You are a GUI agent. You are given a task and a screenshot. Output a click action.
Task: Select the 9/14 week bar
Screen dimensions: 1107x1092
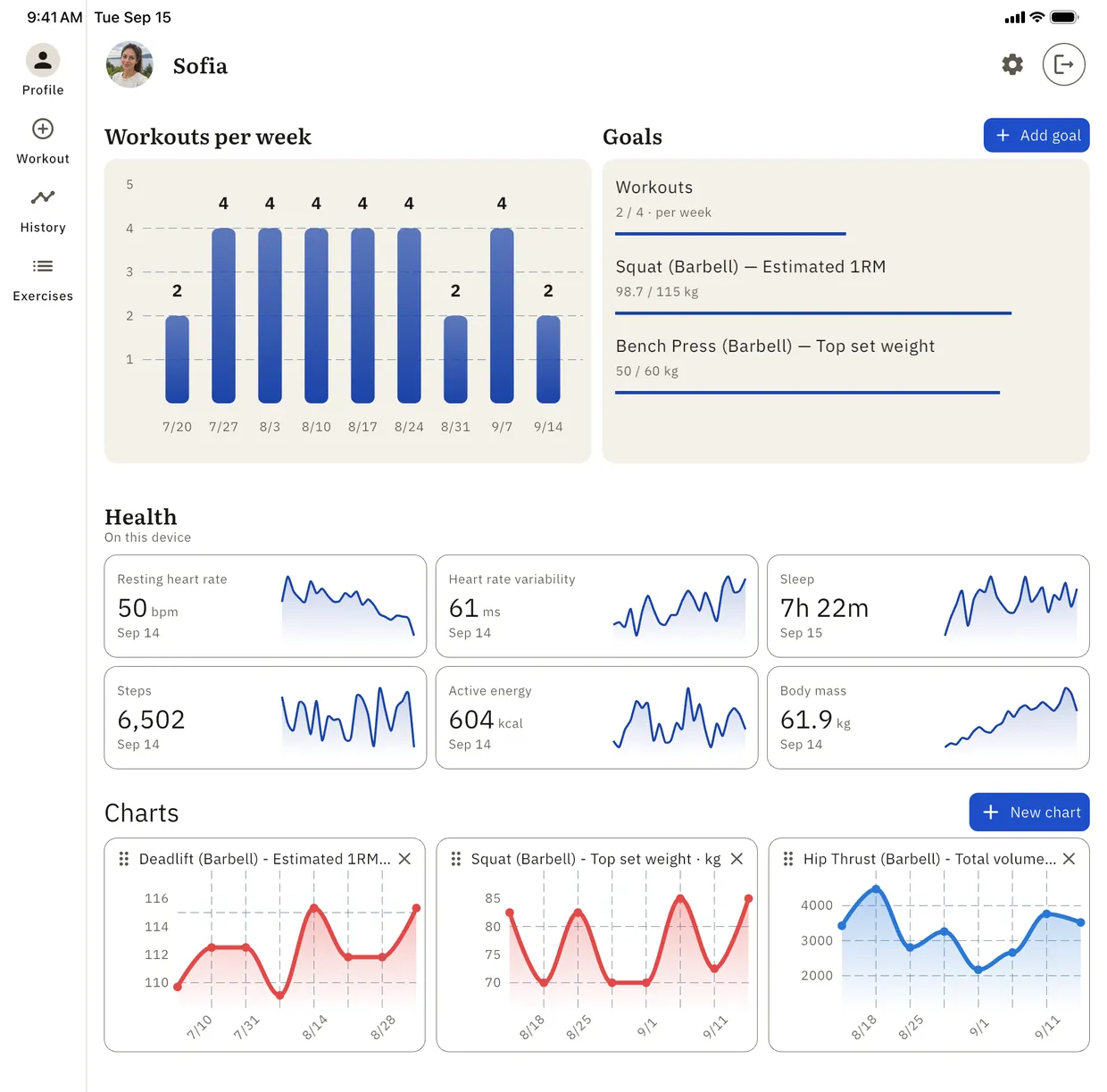click(x=548, y=359)
